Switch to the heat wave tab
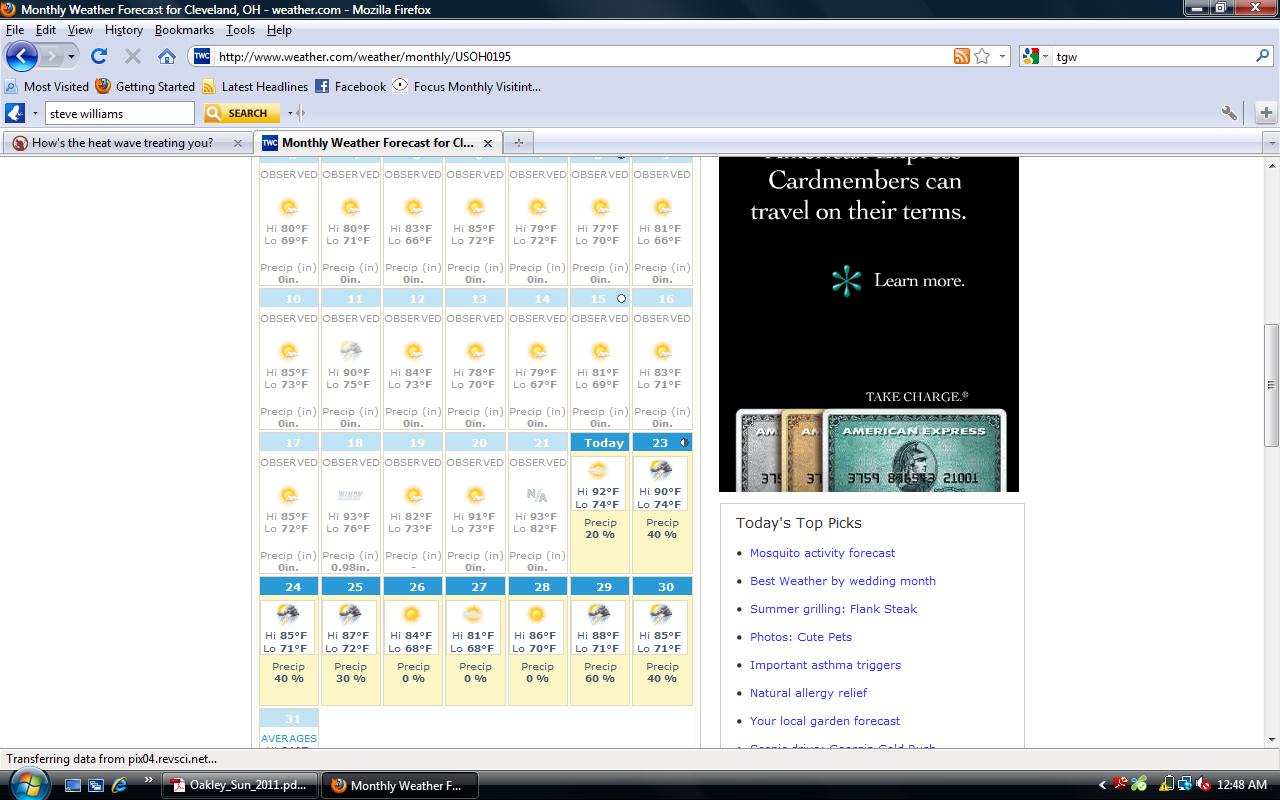 coord(122,143)
